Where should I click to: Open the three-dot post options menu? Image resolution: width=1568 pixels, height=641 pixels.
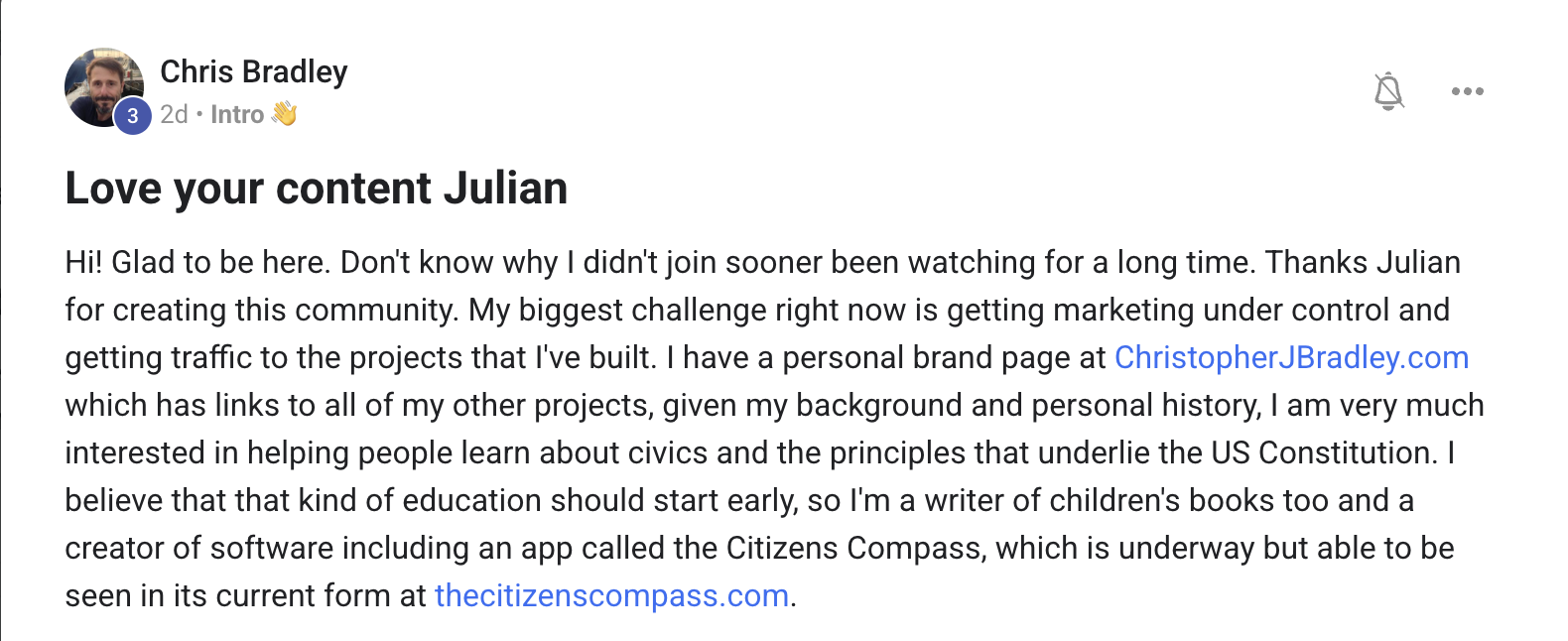[1467, 91]
